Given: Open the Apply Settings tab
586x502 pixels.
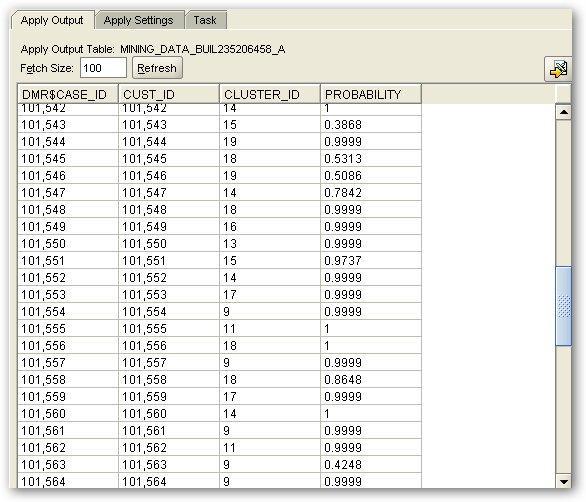Looking at the screenshot, I should click(x=139, y=20).
